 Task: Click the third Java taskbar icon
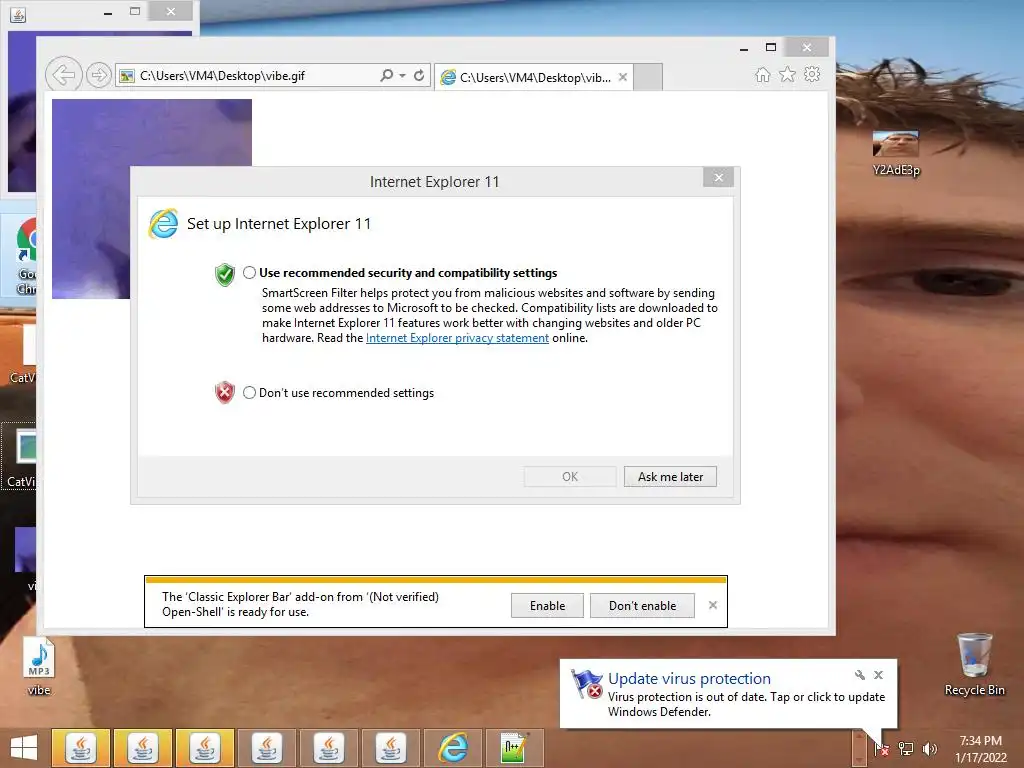click(x=204, y=748)
